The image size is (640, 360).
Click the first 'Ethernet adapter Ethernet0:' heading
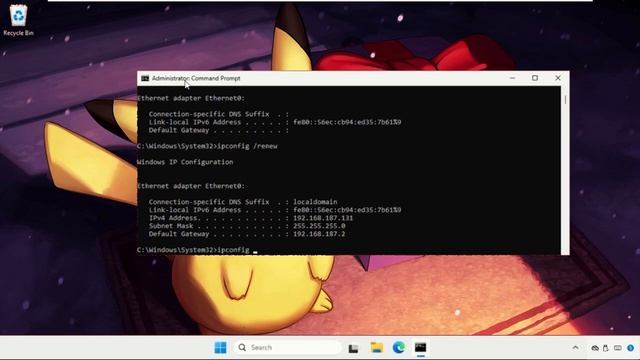coord(191,98)
